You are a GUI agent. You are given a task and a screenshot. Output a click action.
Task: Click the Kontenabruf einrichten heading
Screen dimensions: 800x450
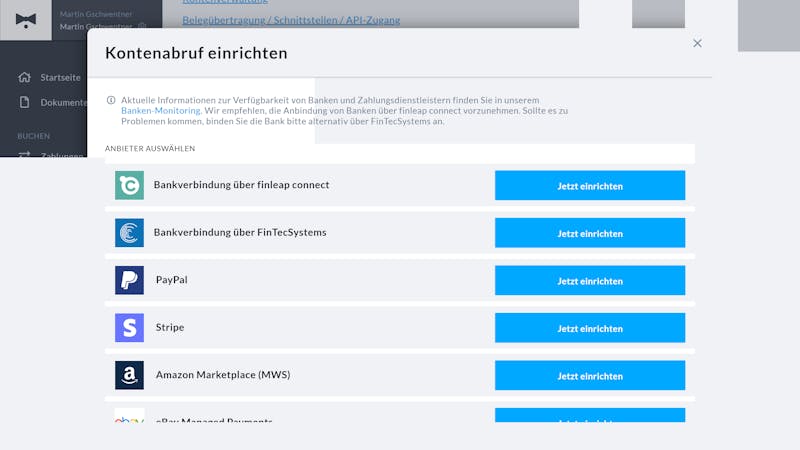pyautogui.click(x=196, y=53)
